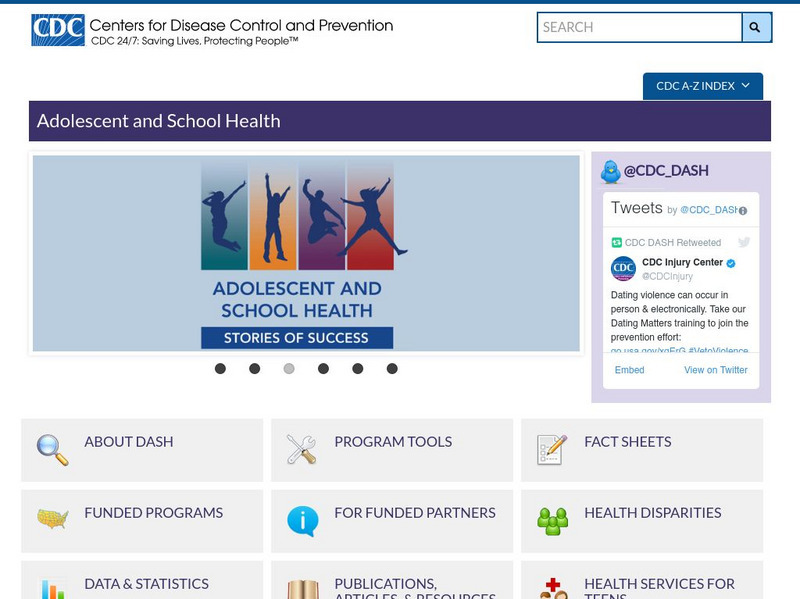This screenshot has width=800, height=599.
Task: Click the CDC DASH Retweeted label
Action: tap(672, 242)
